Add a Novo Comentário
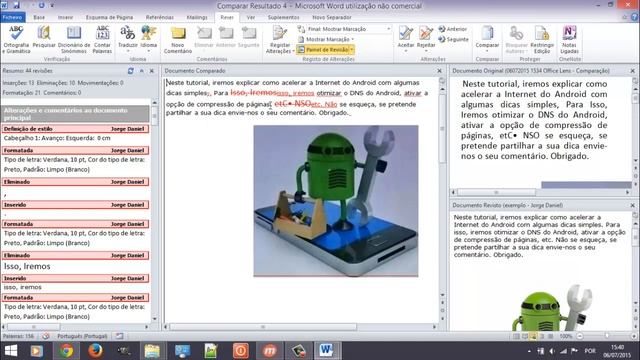 point(178,40)
